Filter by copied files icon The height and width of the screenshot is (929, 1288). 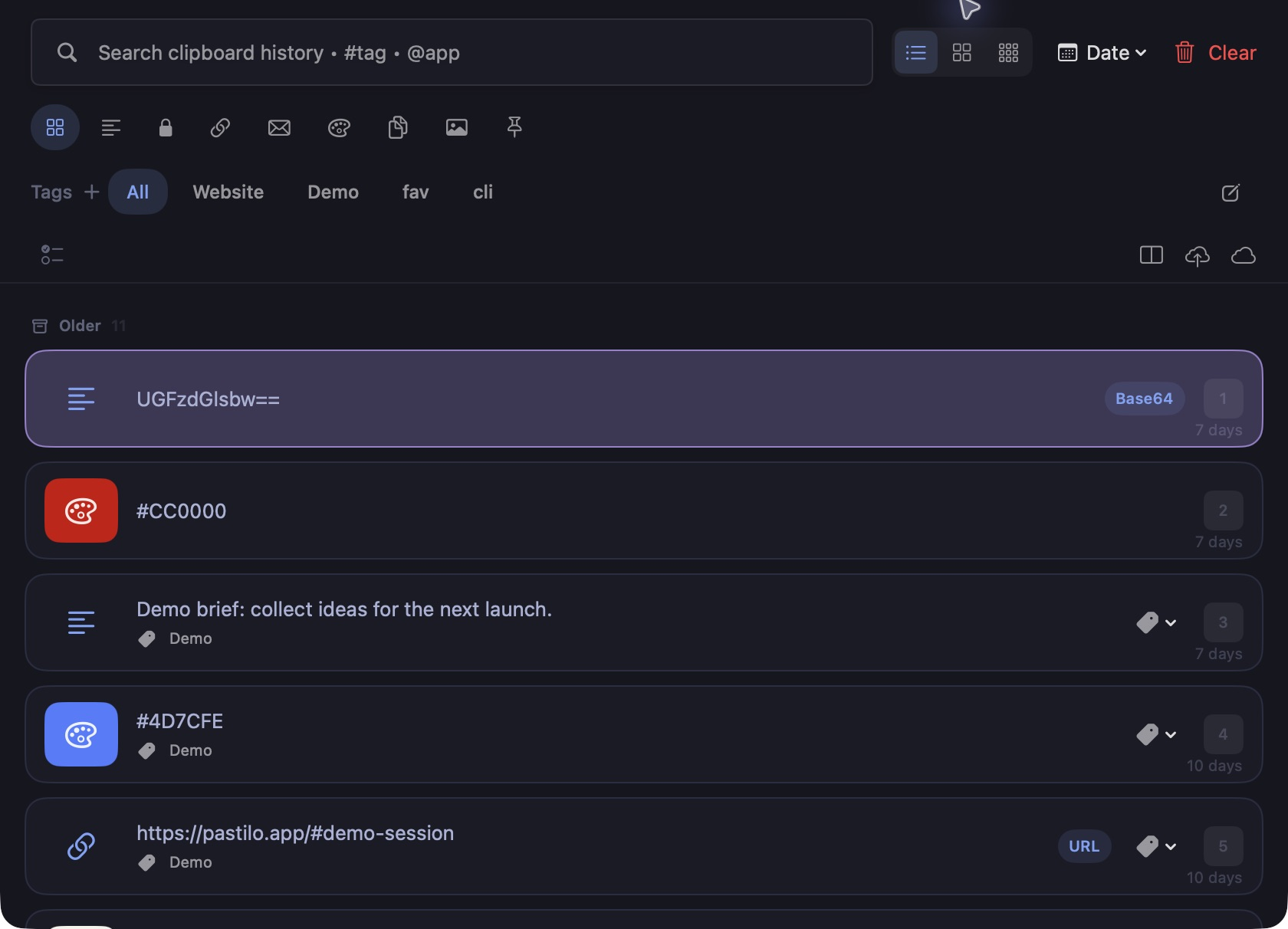(x=398, y=127)
